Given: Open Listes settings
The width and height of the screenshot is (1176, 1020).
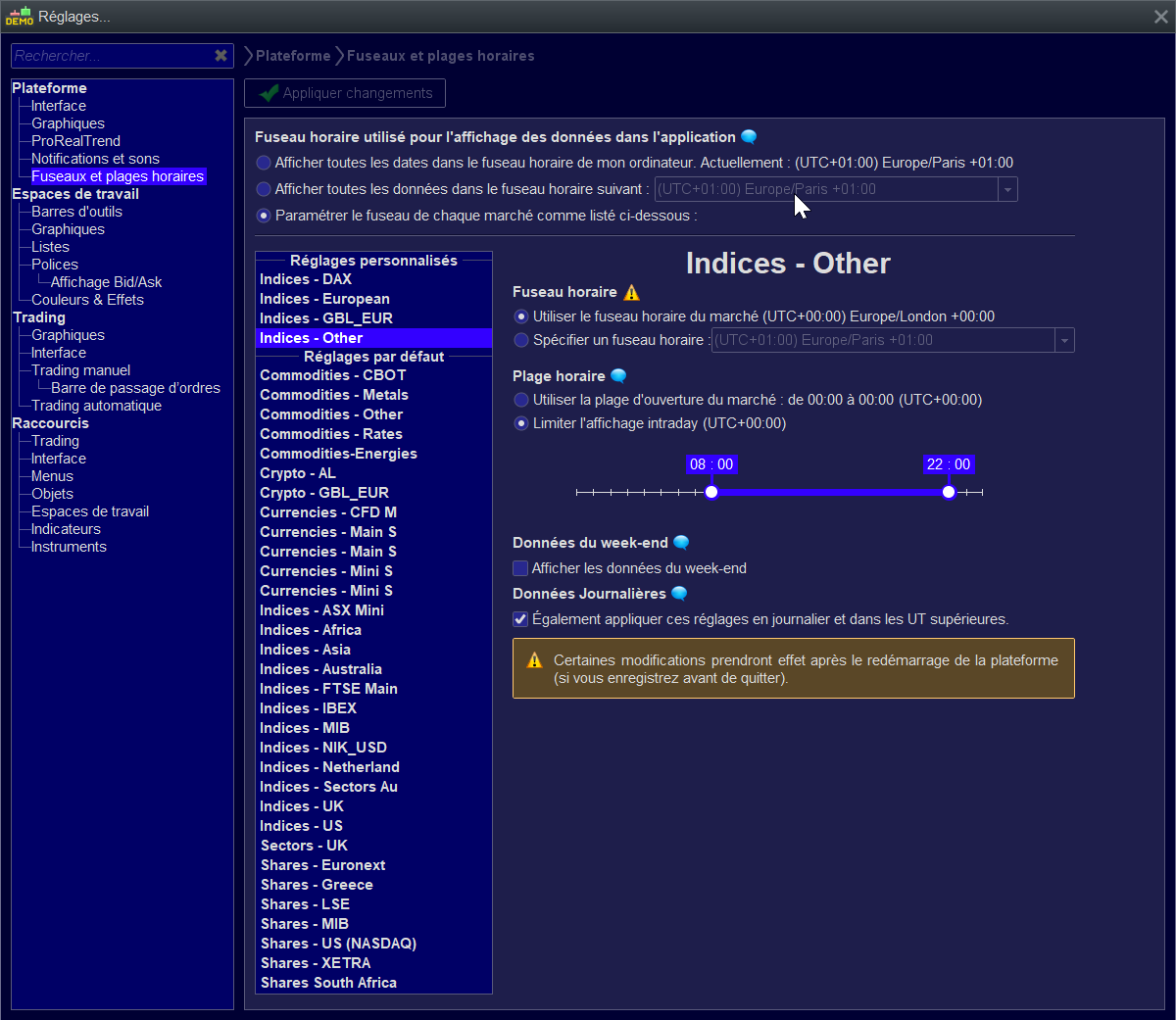Looking at the screenshot, I should [x=50, y=247].
